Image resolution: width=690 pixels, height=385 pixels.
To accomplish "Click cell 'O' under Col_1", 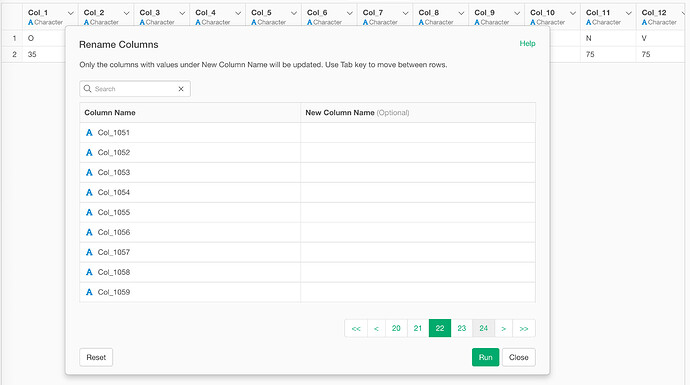I will click(x=31, y=38).
